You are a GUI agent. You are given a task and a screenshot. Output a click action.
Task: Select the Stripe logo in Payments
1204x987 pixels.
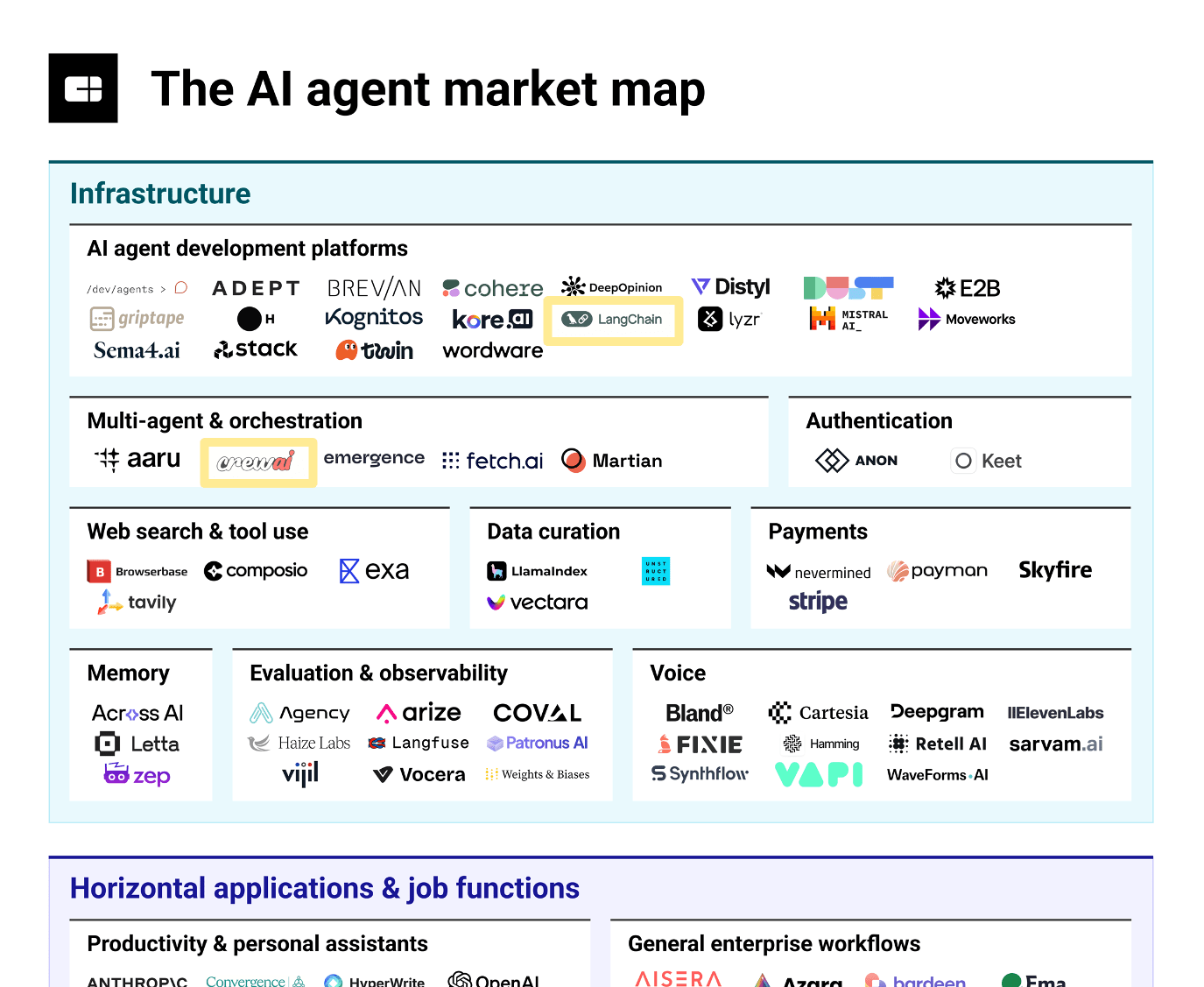point(817,602)
